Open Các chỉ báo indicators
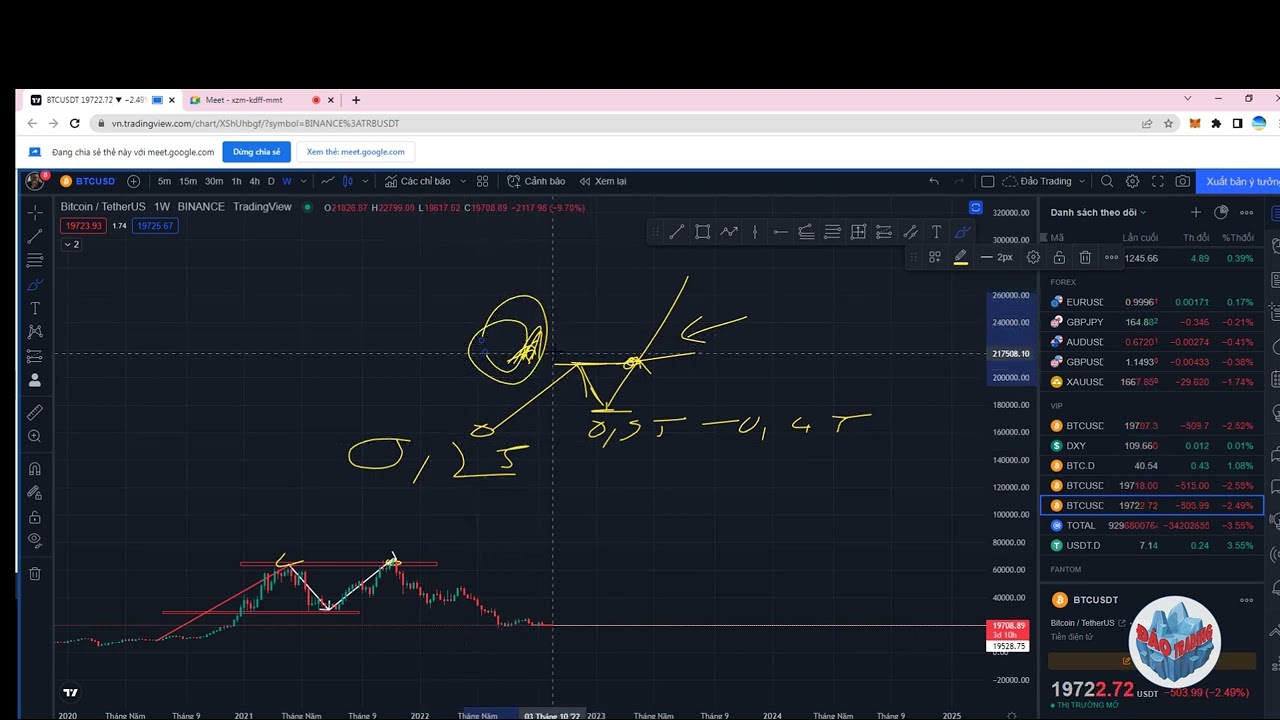The image size is (1280, 720). 417,181
